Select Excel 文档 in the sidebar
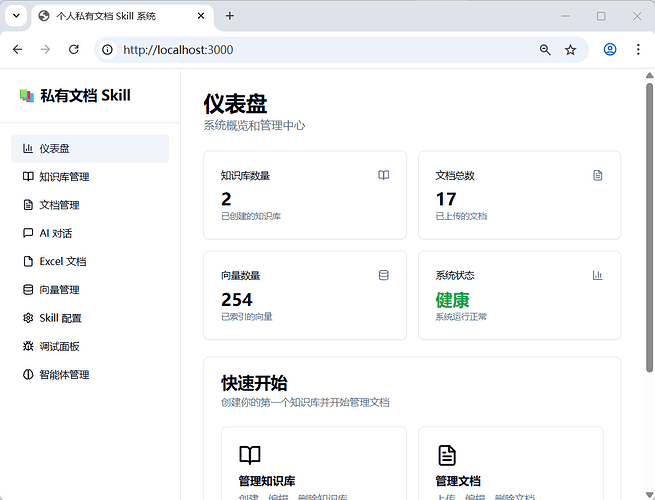Image resolution: width=655 pixels, height=500 pixels. (90, 261)
